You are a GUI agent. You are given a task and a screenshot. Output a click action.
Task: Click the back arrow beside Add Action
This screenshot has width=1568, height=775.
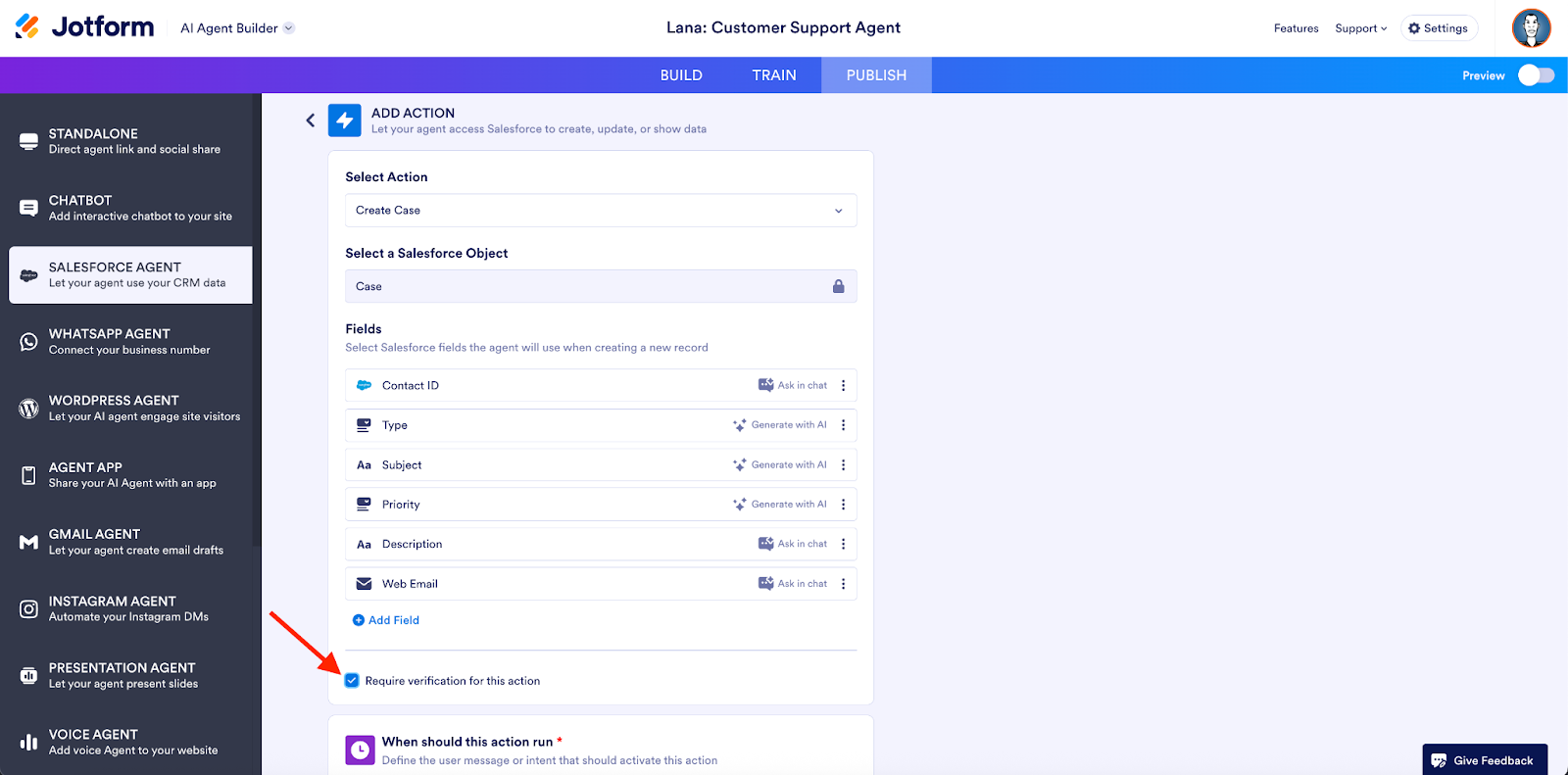pos(311,121)
